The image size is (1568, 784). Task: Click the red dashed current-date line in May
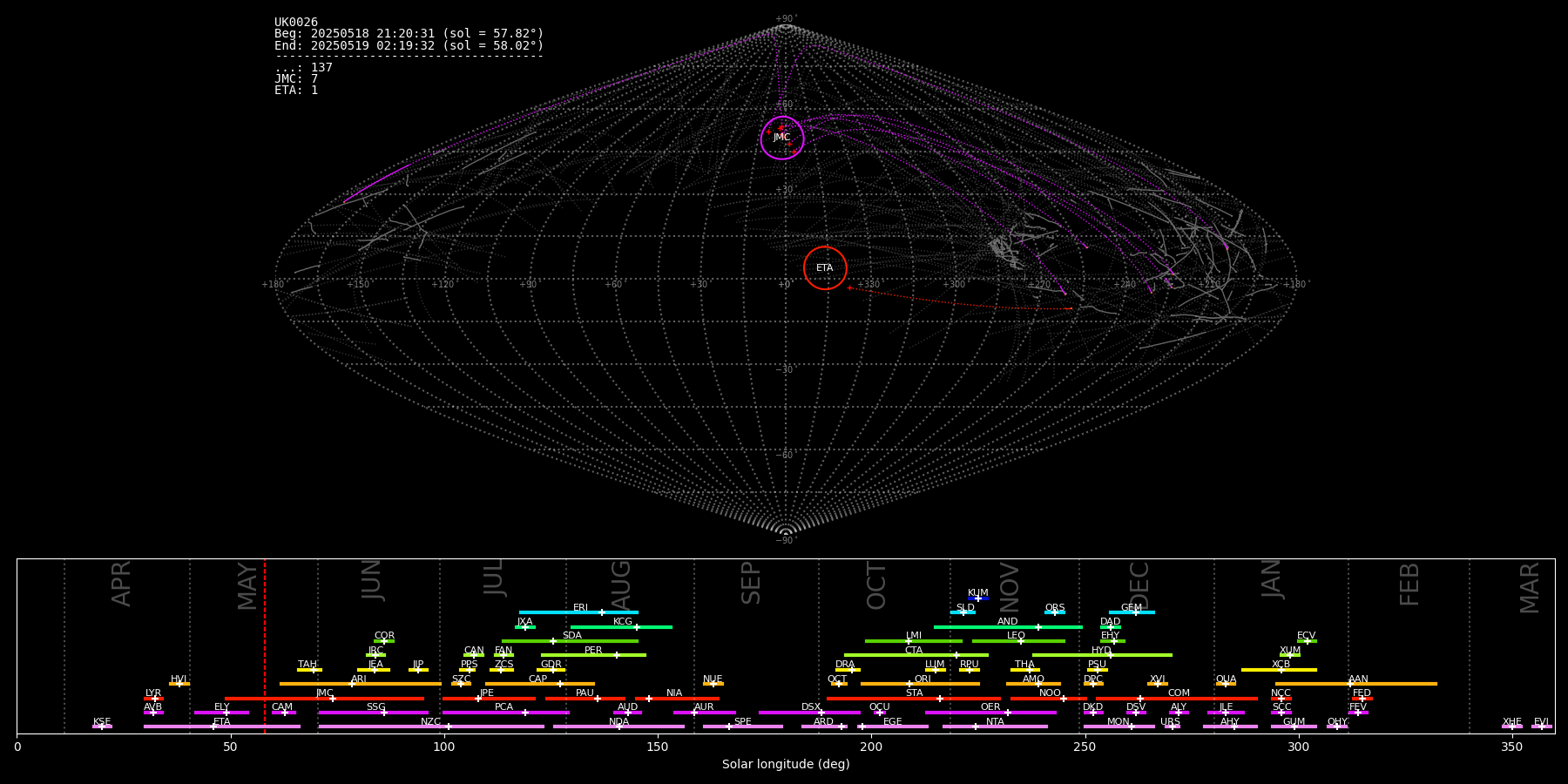point(265,645)
